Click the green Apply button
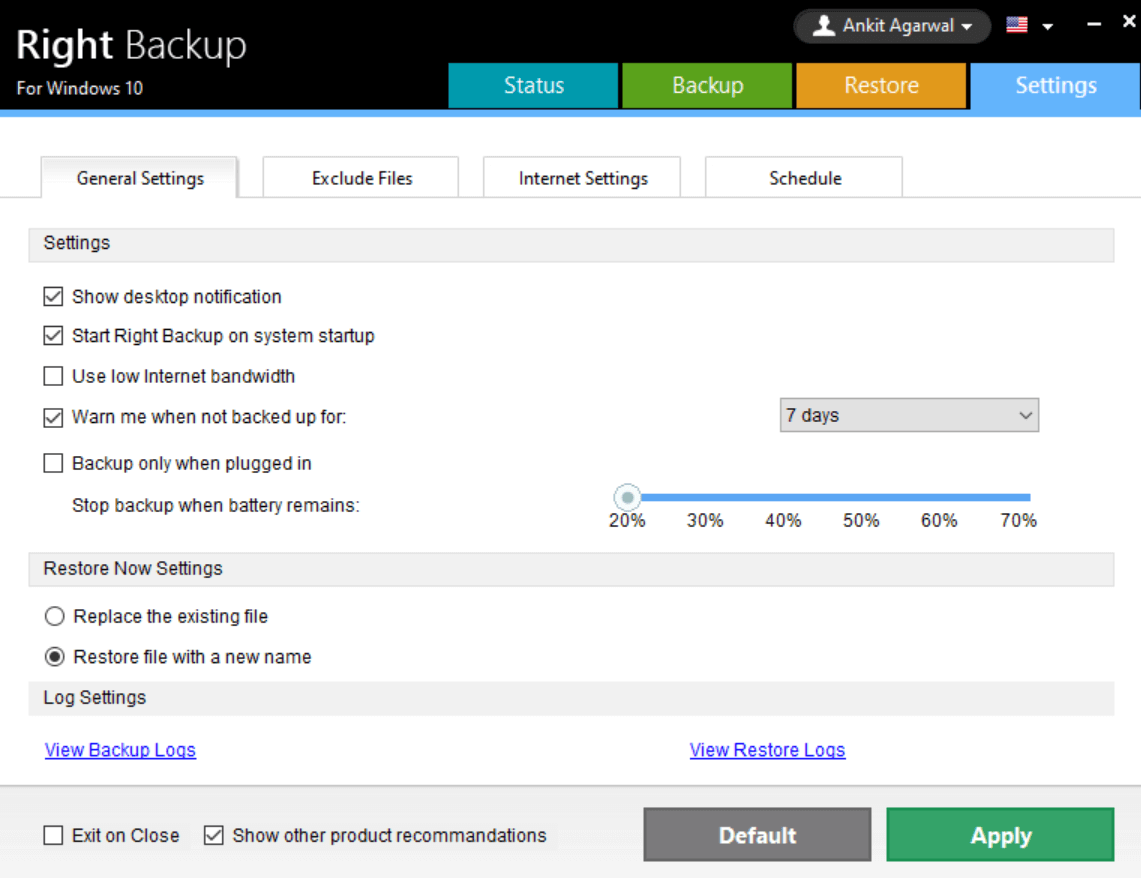The image size is (1141, 878). tap(1000, 836)
